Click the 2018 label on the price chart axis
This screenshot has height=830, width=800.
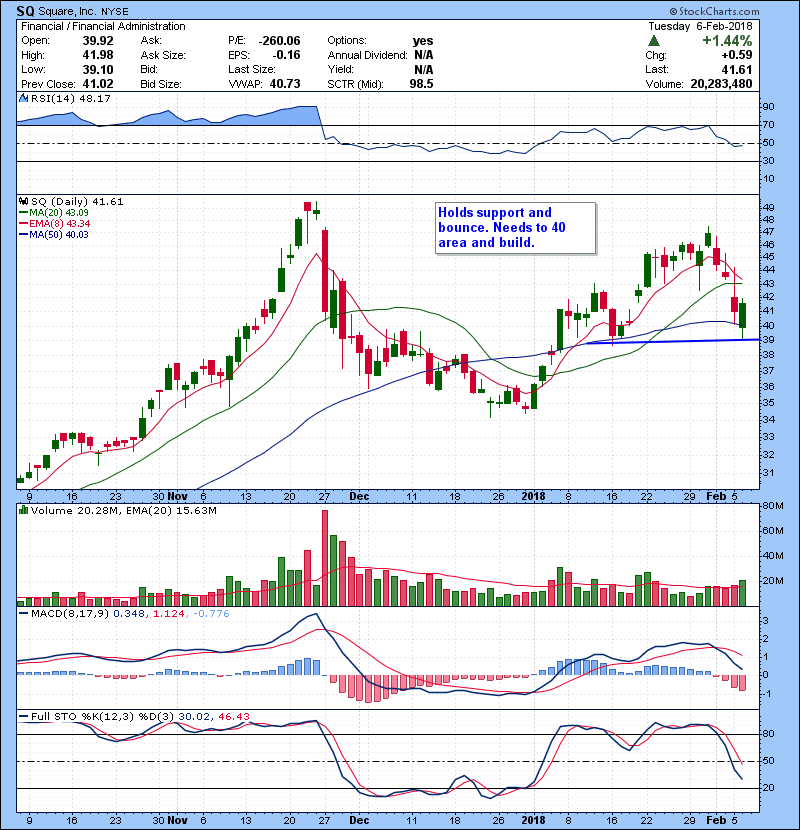point(533,497)
